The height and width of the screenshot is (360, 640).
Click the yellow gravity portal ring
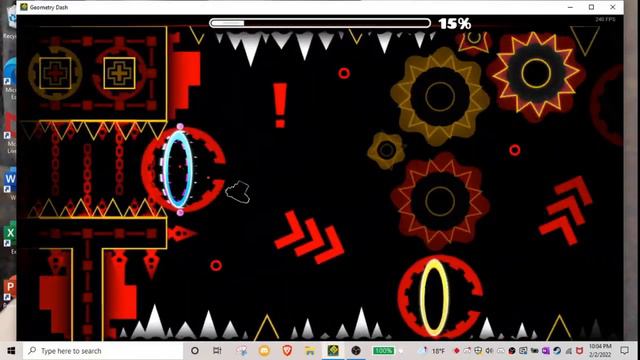click(434, 297)
